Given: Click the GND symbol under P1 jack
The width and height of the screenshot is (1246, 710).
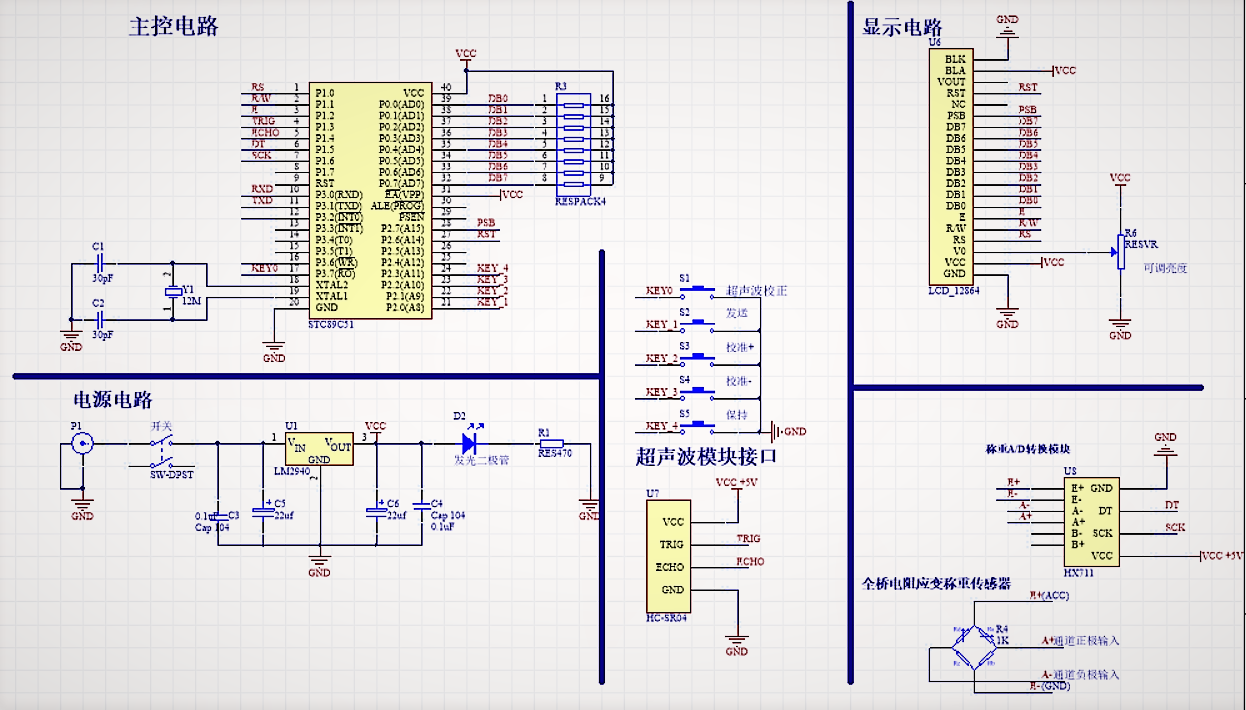Looking at the screenshot, I should [82, 509].
